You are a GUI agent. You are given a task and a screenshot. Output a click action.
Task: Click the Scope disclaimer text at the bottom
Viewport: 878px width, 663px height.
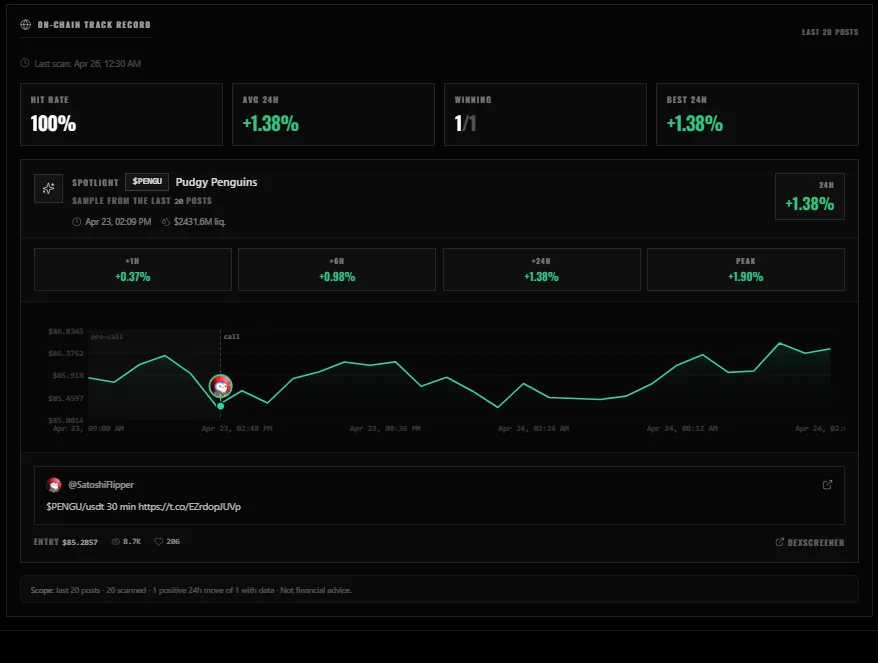click(x=191, y=590)
